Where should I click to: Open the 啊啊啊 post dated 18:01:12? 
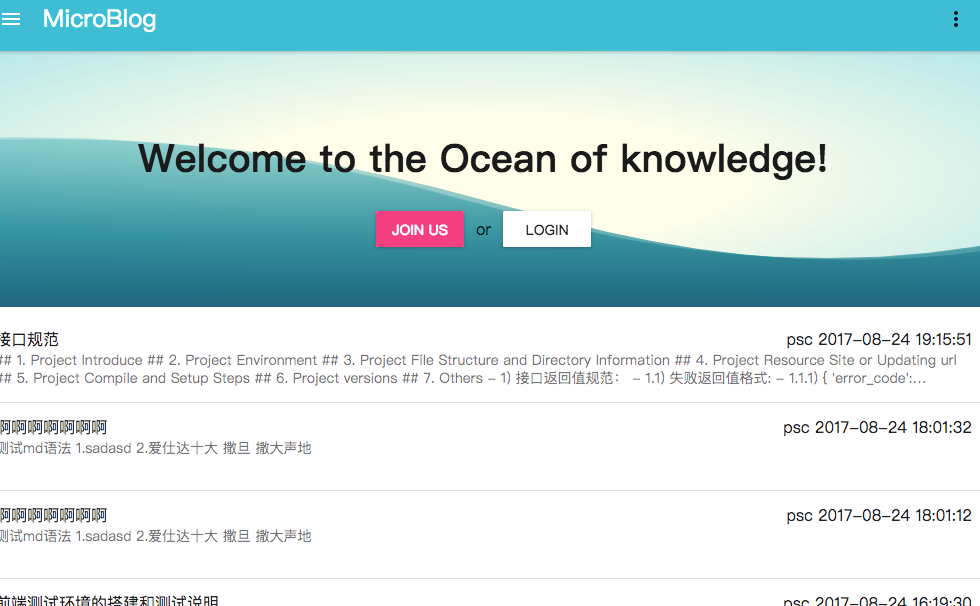click(x=54, y=516)
